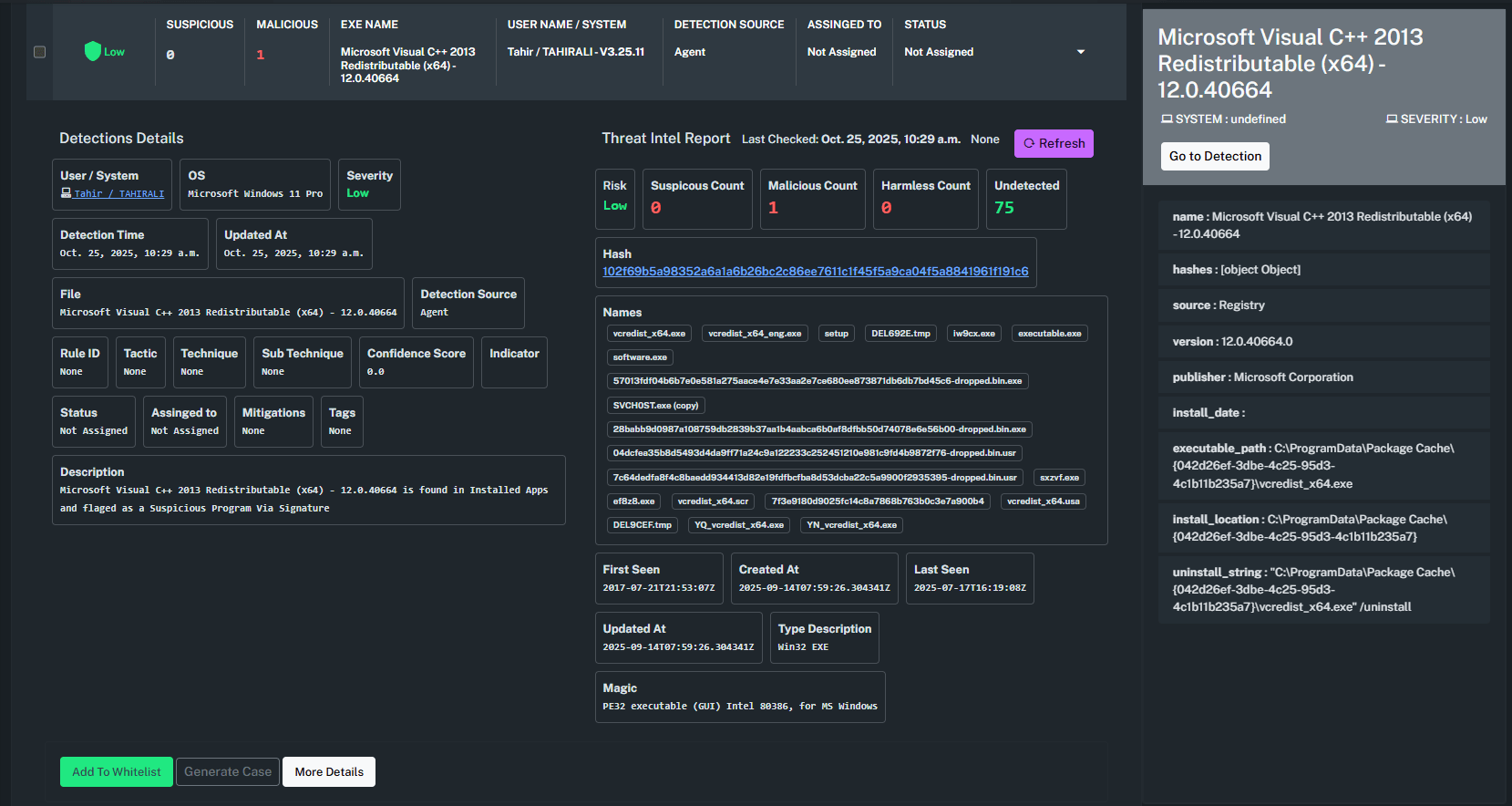The height and width of the screenshot is (806, 1512).
Task: Click the DEL692E.tmp name tag
Action: click(900, 334)
